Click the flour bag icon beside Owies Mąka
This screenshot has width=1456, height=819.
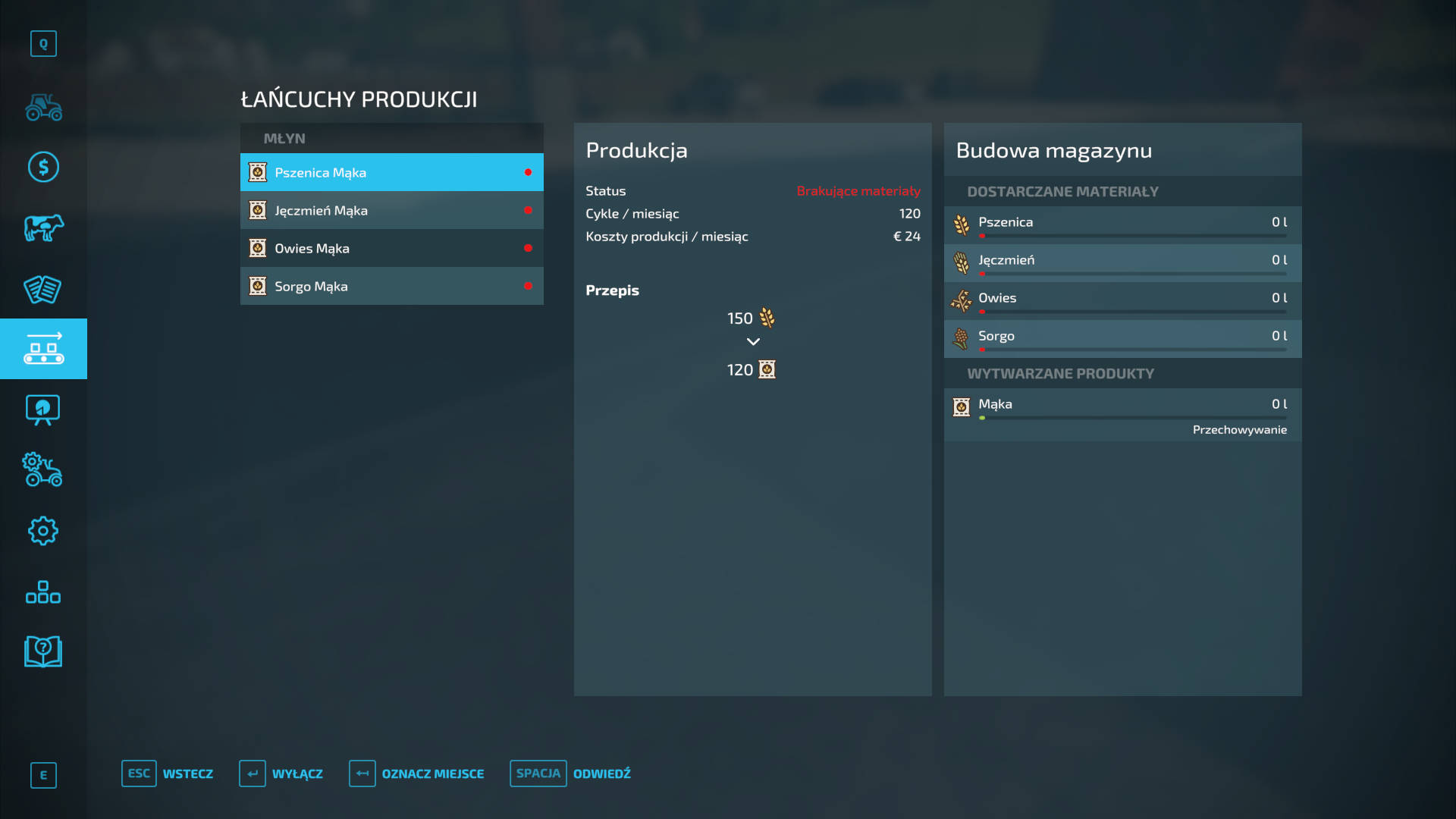[x=258, y=248]
